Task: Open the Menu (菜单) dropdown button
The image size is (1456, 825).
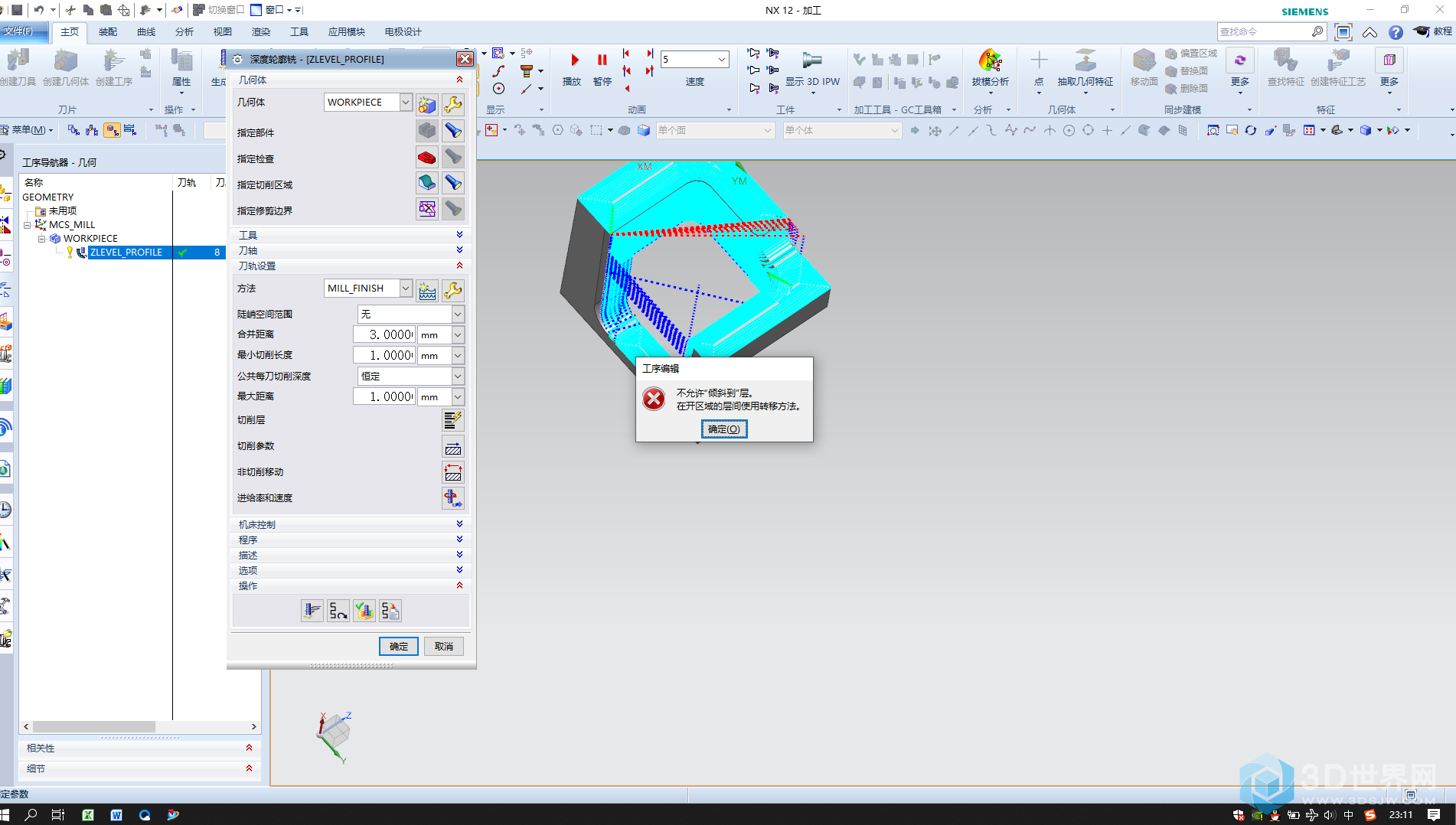Action: point(28,130)
